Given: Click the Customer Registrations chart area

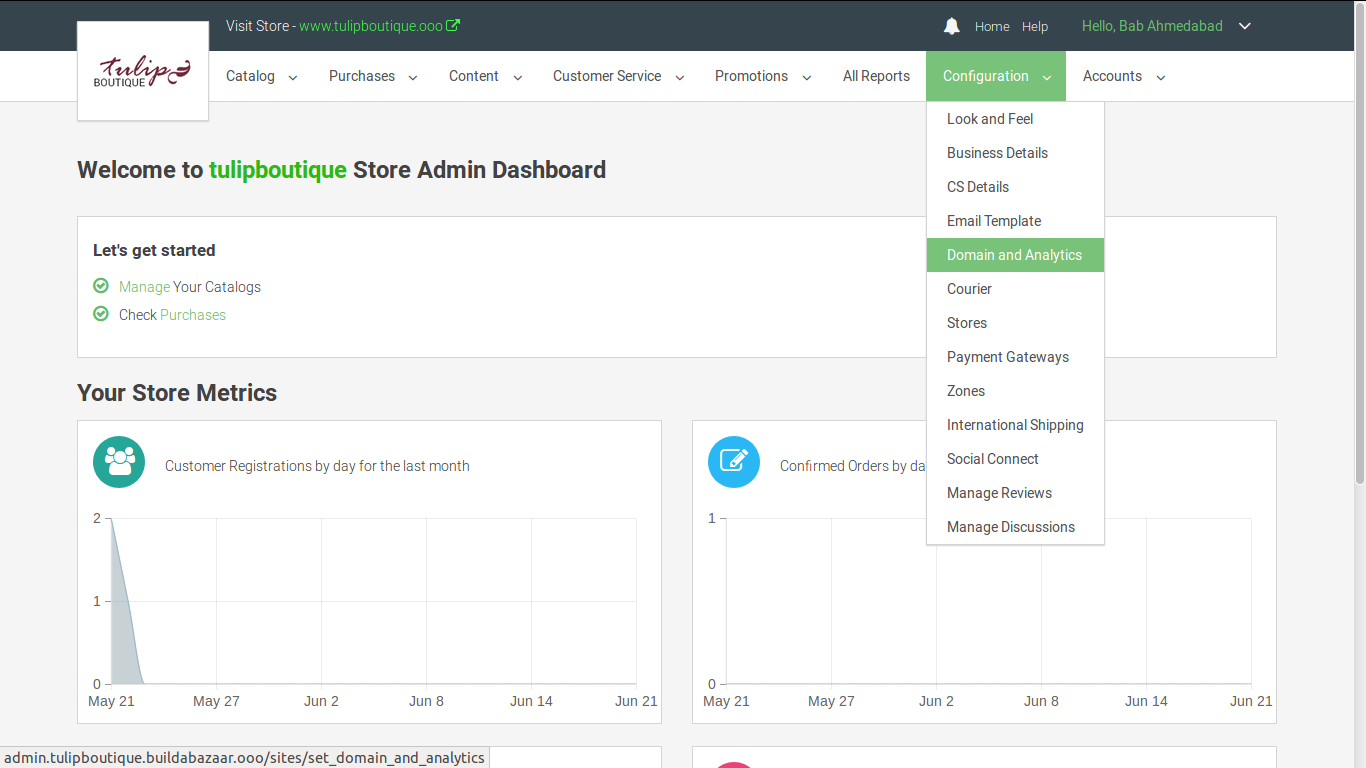Looking at the screenshot, I should (x=372, y=601).
